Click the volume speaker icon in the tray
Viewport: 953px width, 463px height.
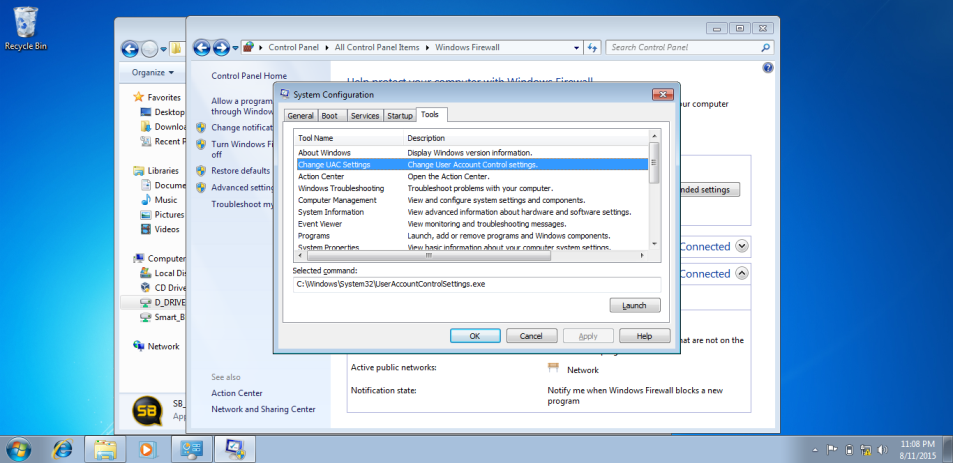pos(882,450)
